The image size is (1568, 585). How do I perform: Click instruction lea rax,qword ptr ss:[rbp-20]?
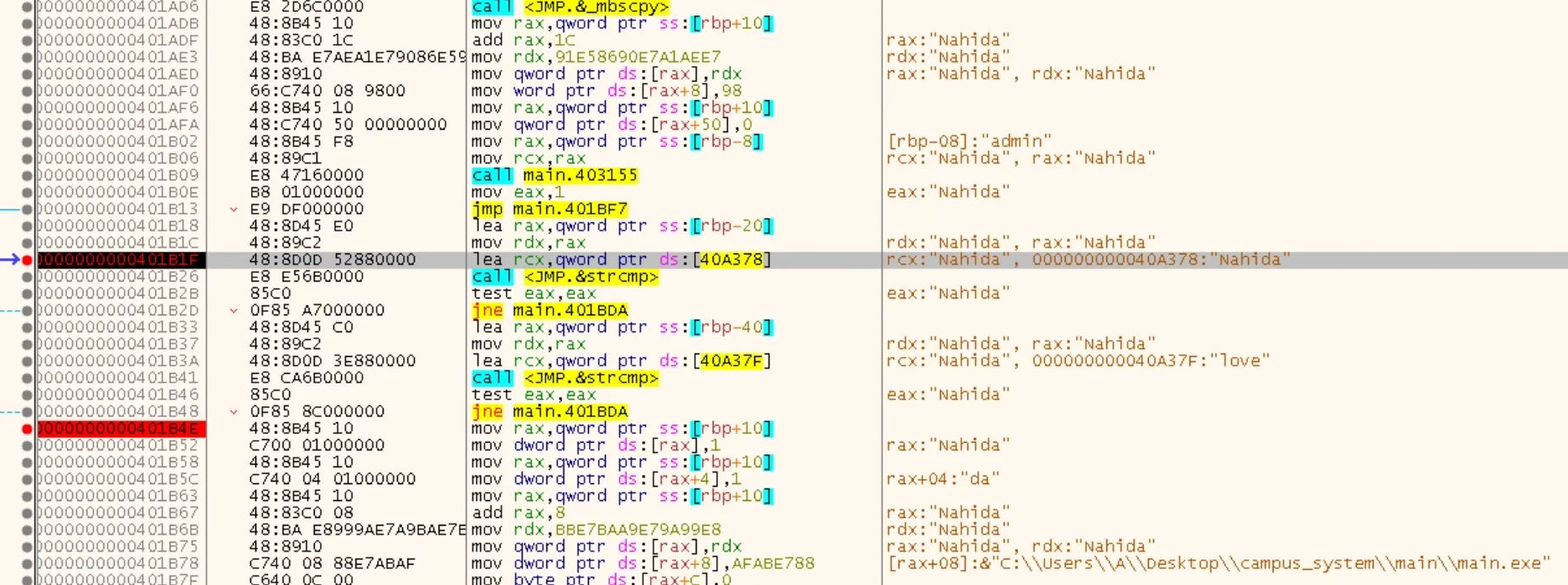(x=622, y=226)
